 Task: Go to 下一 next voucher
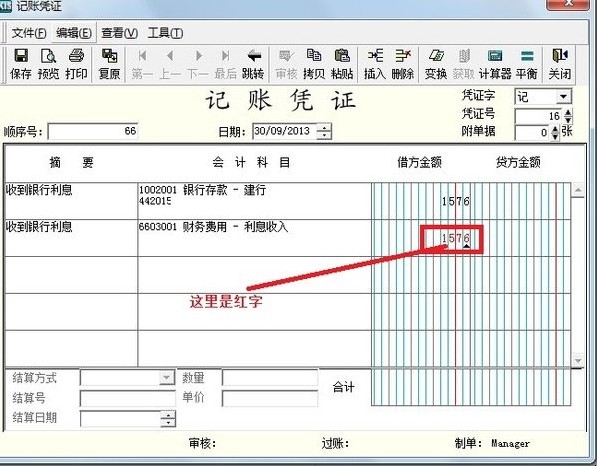coord(198,64)
